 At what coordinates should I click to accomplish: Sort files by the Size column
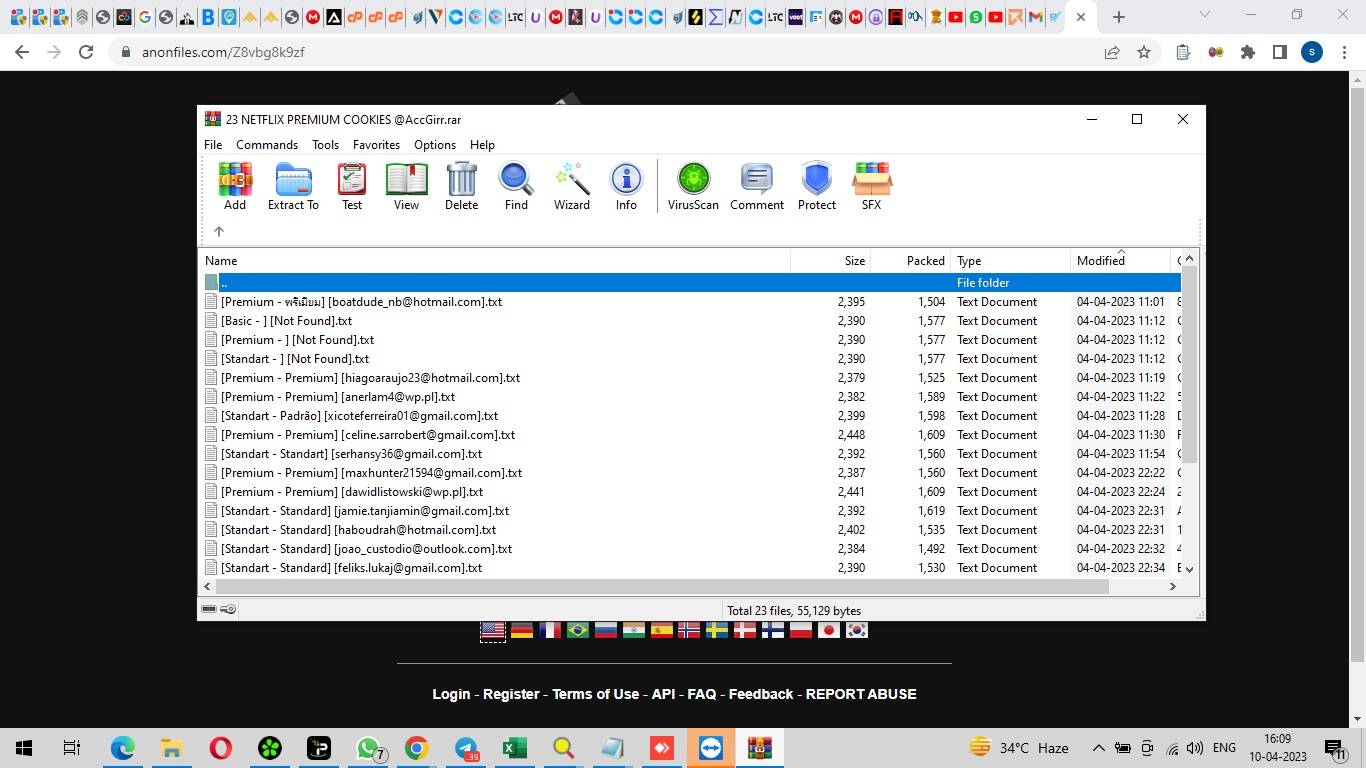830,260
